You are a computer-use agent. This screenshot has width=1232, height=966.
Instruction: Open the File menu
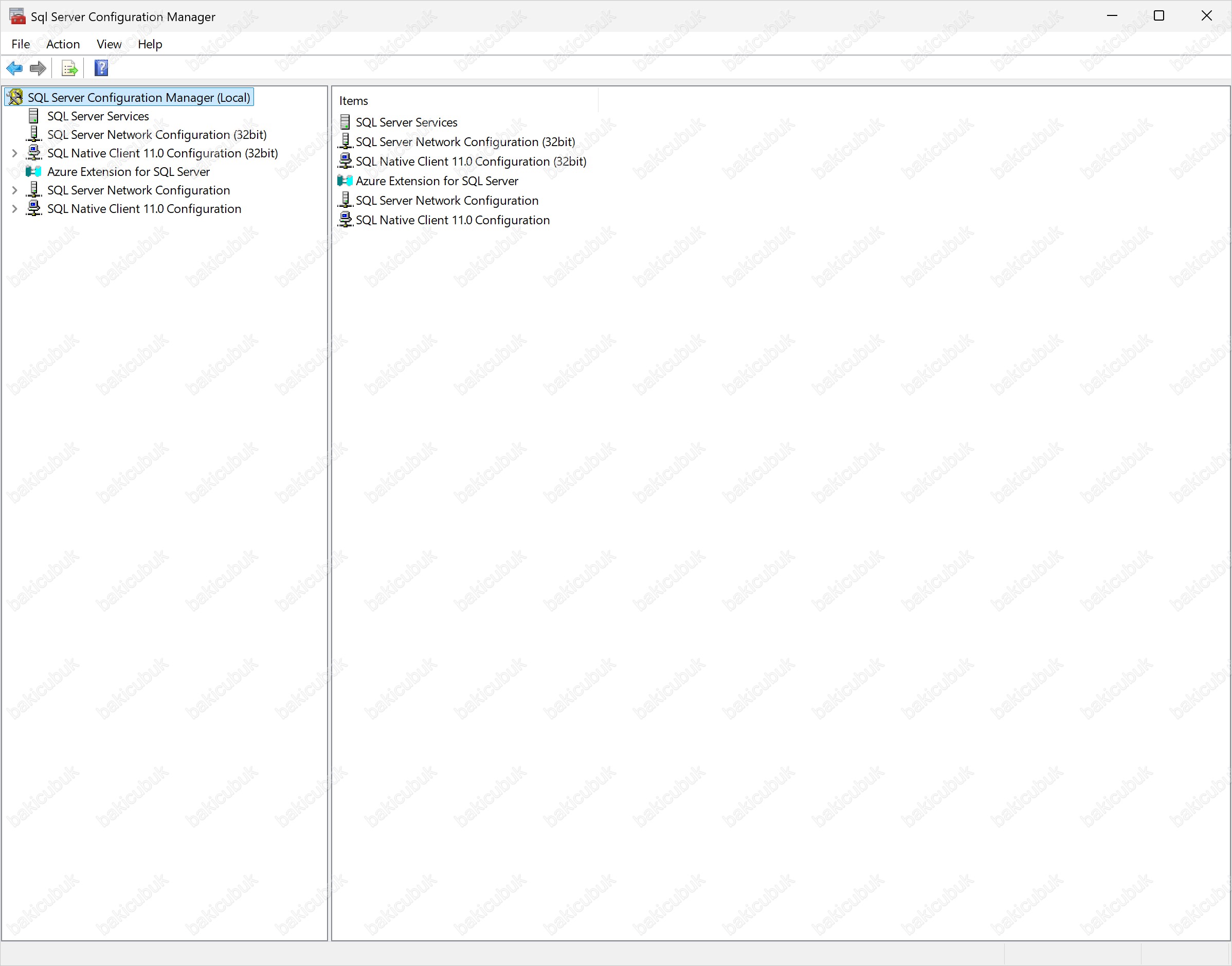[x=21, y=44]
